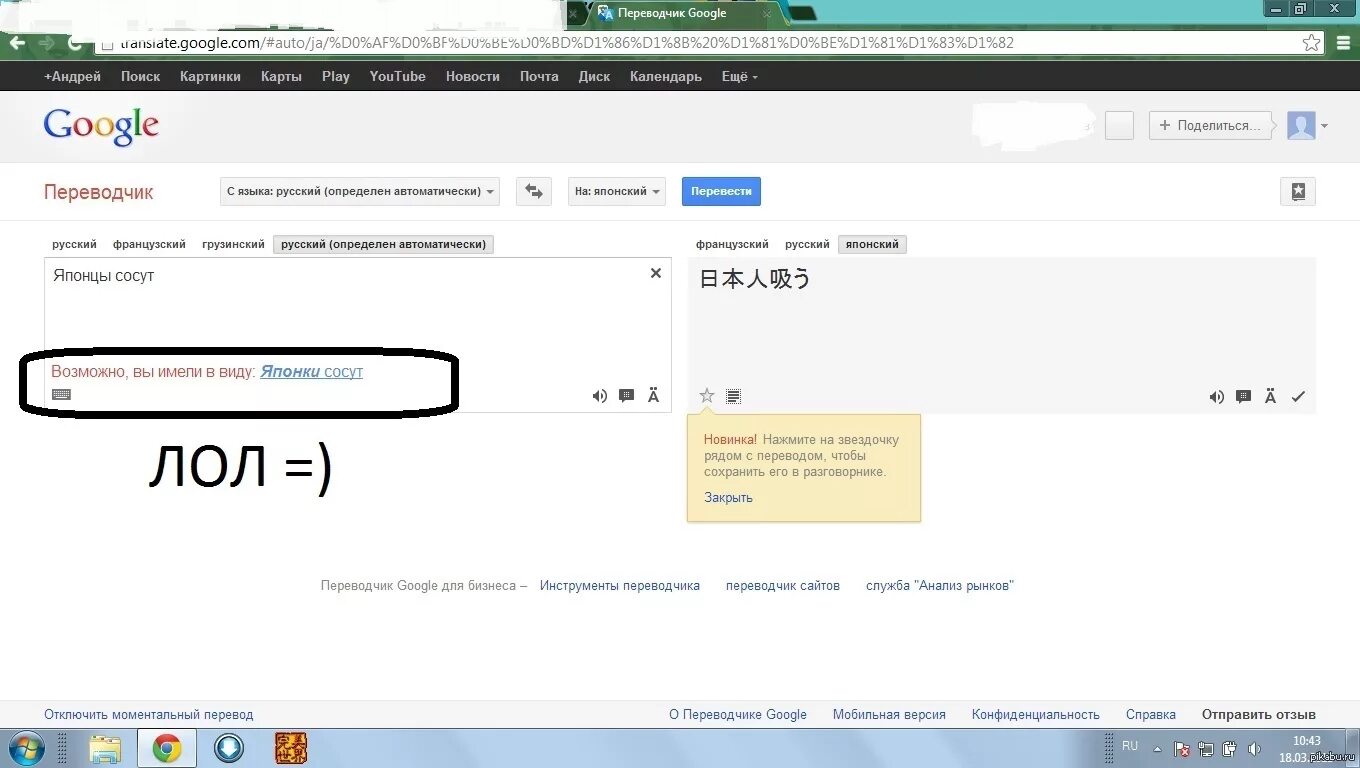Open Почта in Google bar
This screenshot has width=1360, height=768.
point(539,76)
